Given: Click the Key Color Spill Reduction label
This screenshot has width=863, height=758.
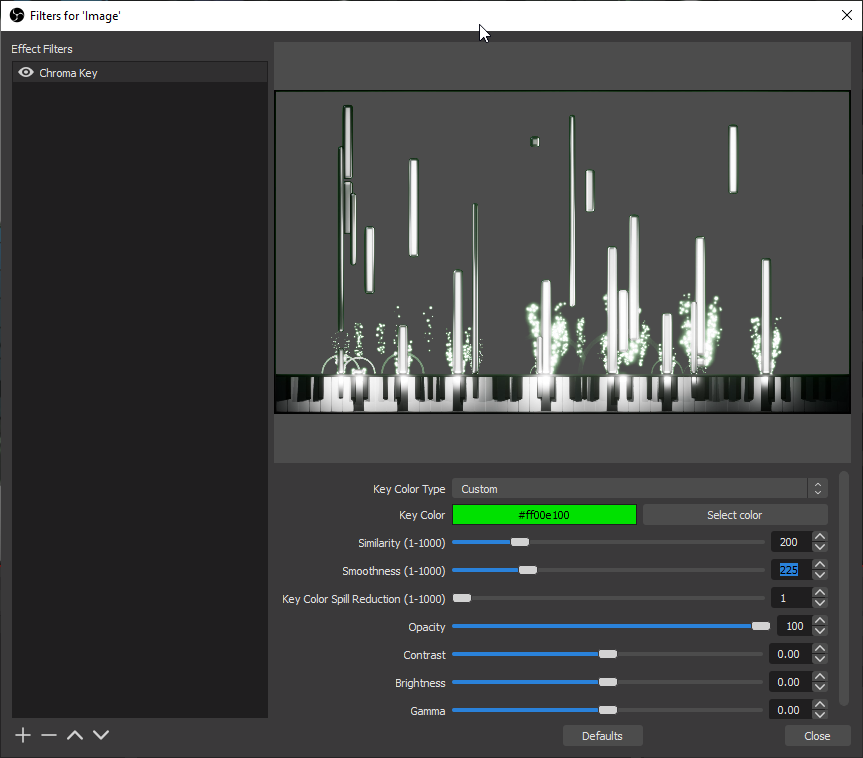Looking at the screenshot, I should coord(364,599).
